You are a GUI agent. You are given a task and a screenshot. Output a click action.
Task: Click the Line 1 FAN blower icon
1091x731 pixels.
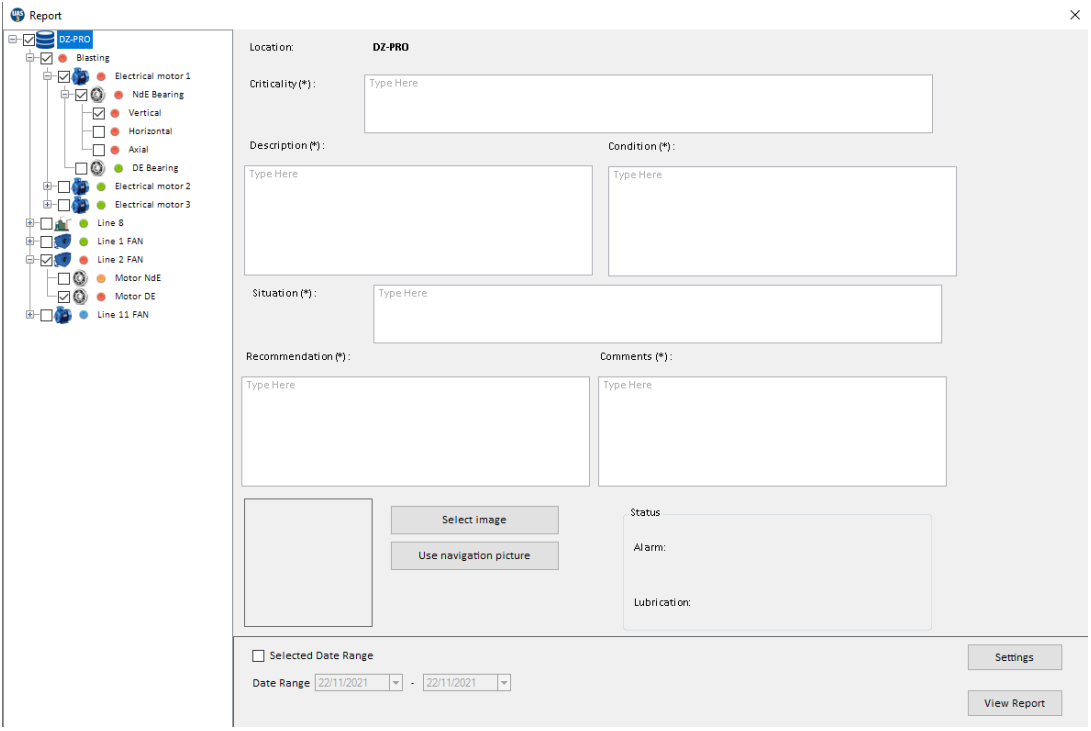[x=63, y=241]
